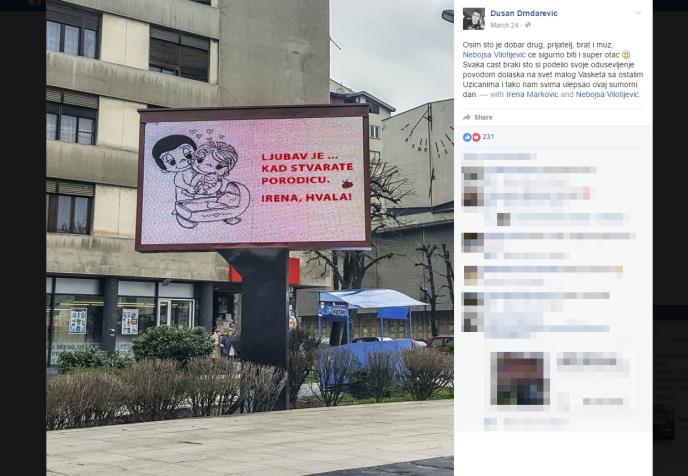
Task: Click the March 24 timestamp
Action: (x=504, y=25)
